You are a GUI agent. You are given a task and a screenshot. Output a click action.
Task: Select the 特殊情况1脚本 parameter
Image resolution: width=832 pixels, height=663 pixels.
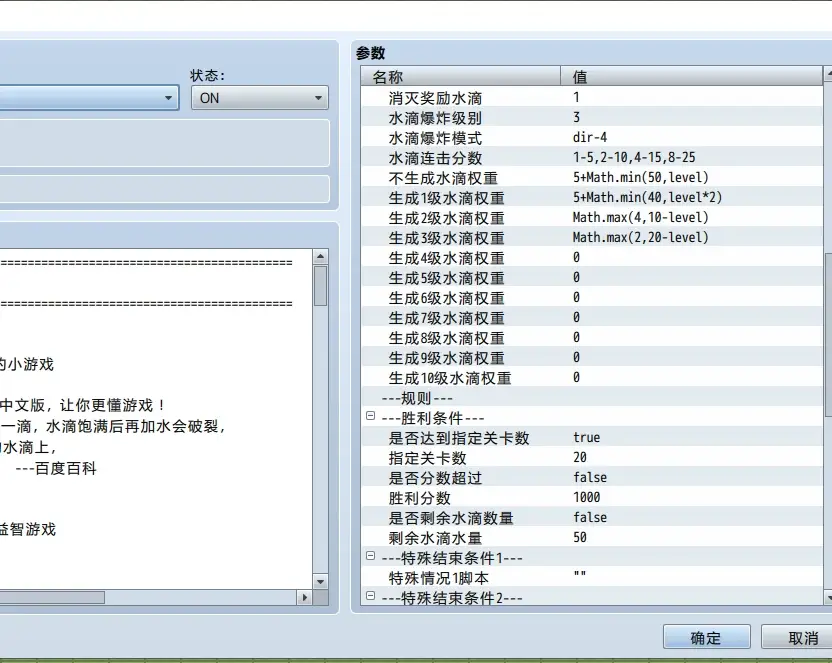pos(438,578)
